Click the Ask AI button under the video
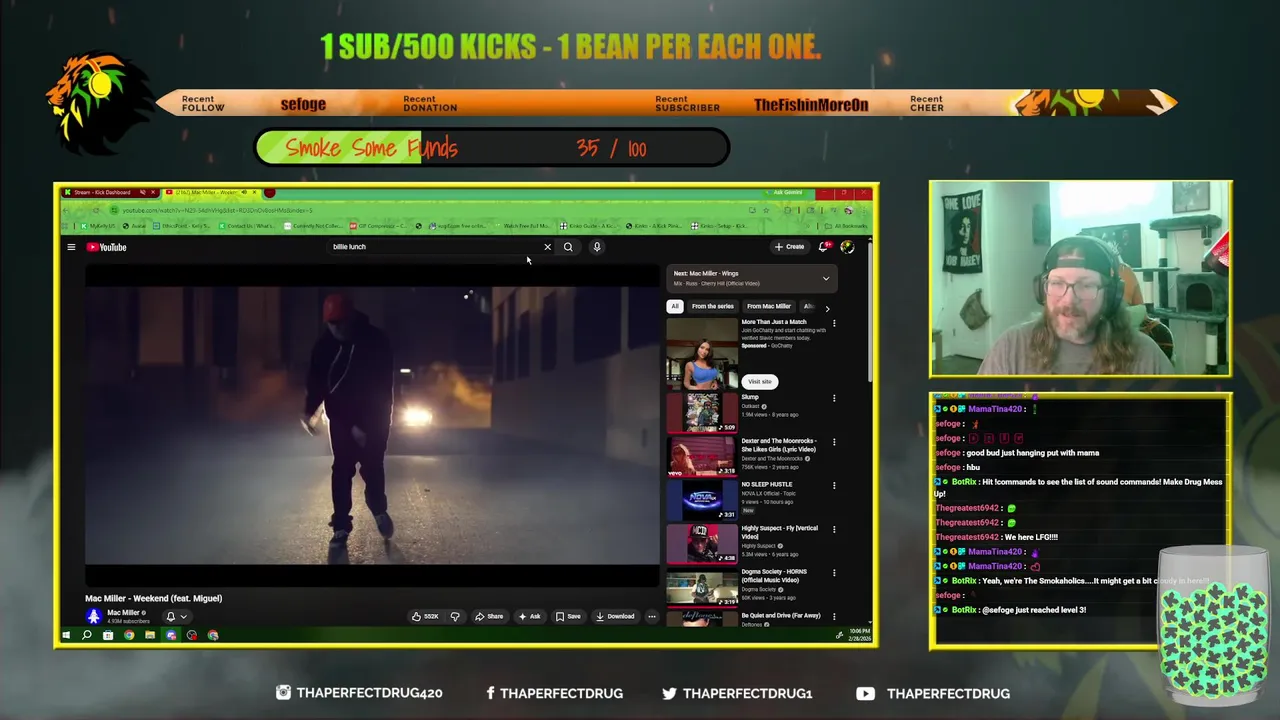The image size is (1280, 720). coord(530,617)
